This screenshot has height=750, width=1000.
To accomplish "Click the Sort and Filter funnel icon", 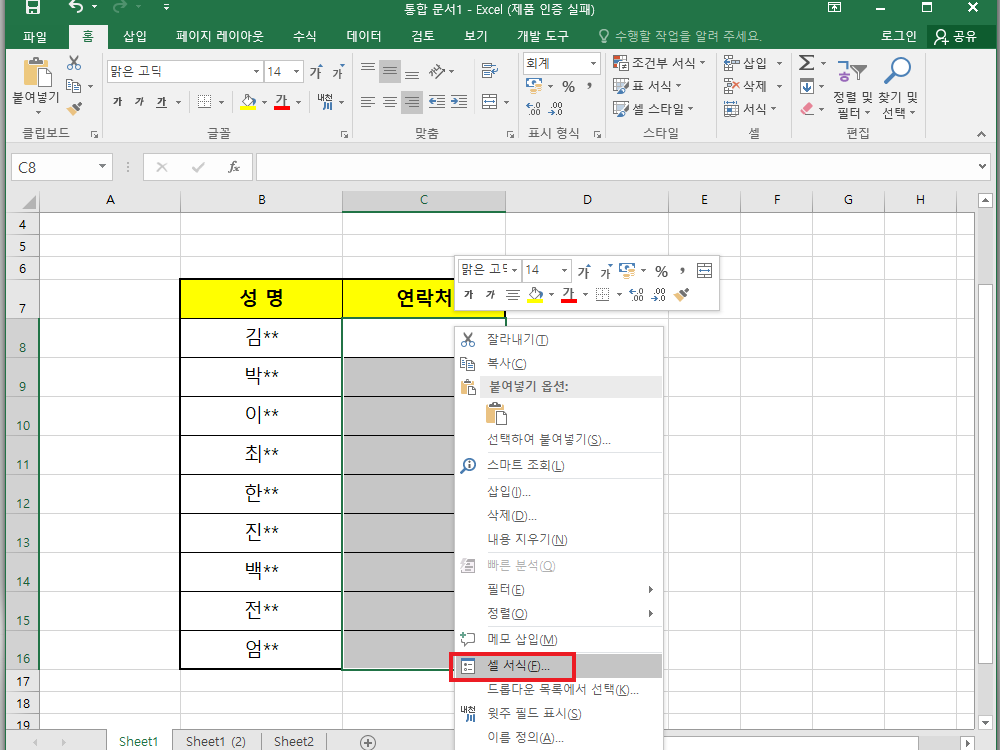I will [851, 71].
